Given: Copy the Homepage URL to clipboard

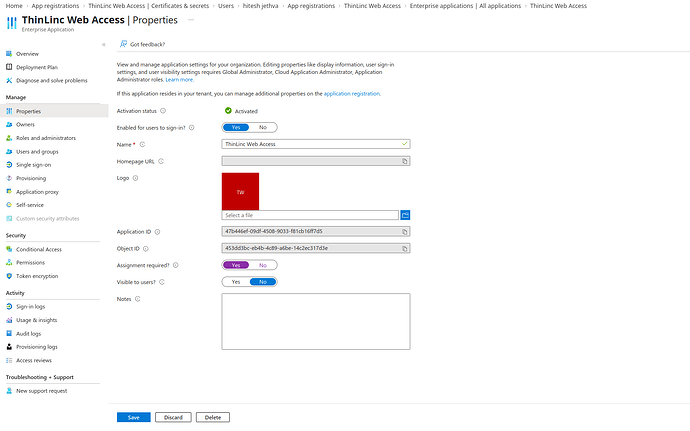Looking at the screenshot, I should 404,161.
